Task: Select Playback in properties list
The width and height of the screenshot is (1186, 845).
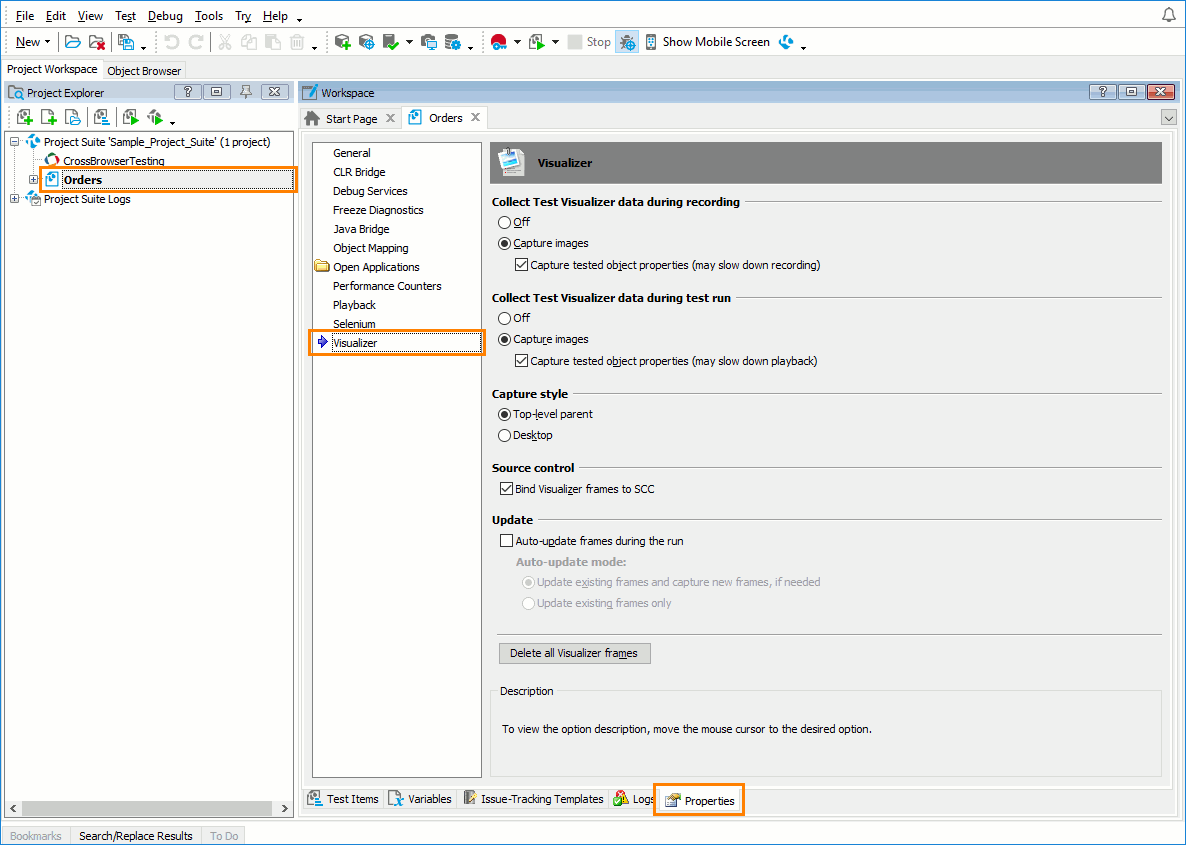Action: tap(354, 305)
